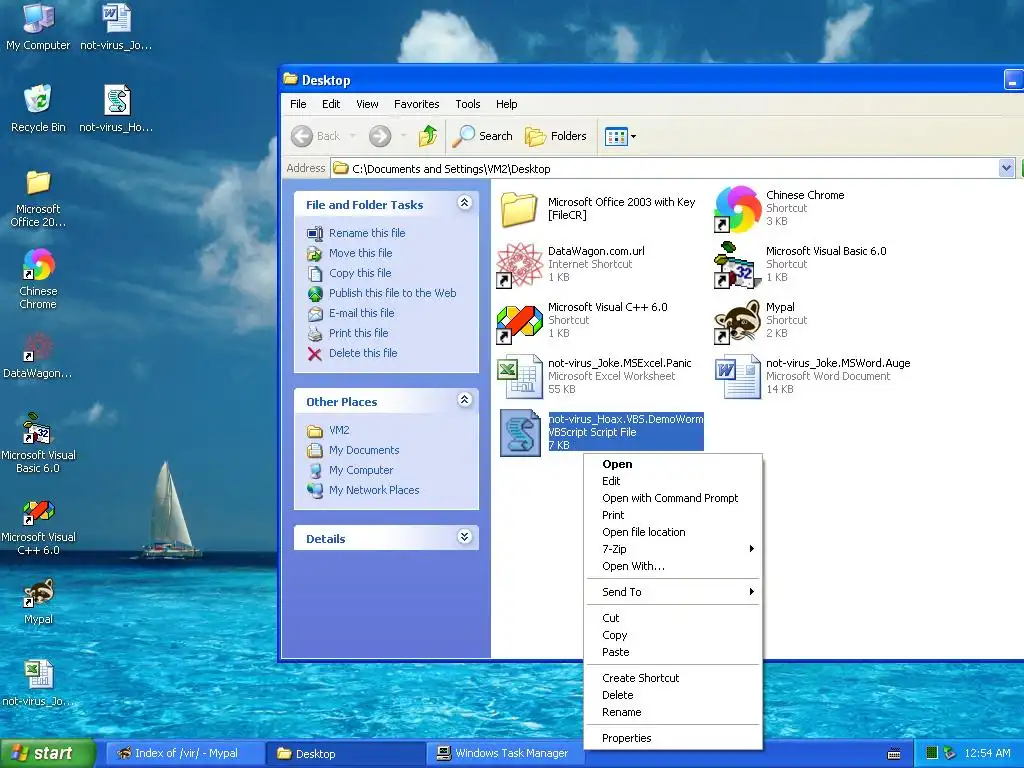The image size is (1024, 768).
Task: Choose Print in the context menu
Action: (x=673, y=515)
